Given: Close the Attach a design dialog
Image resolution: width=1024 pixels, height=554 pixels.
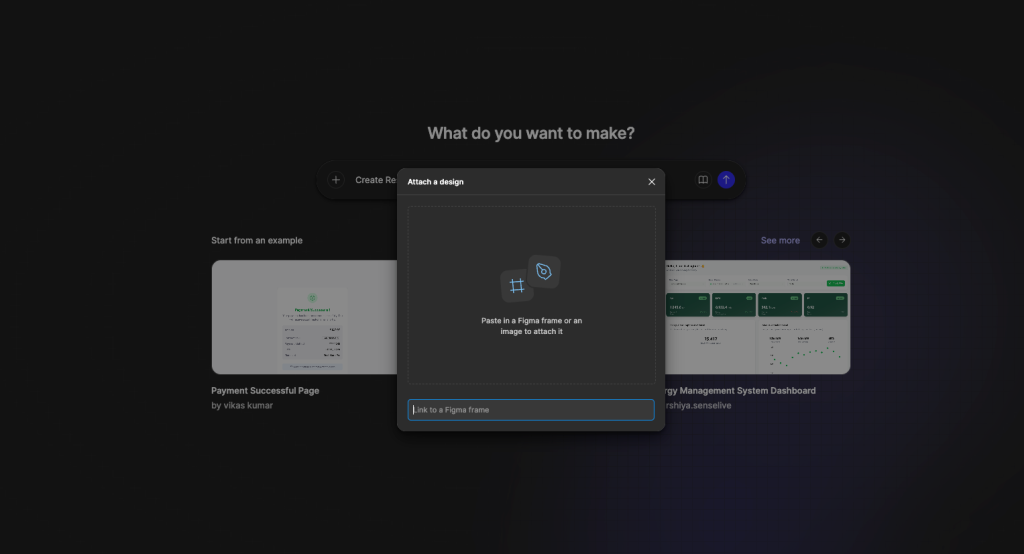Looking at the screenshot, I should [x=651, y=182].
